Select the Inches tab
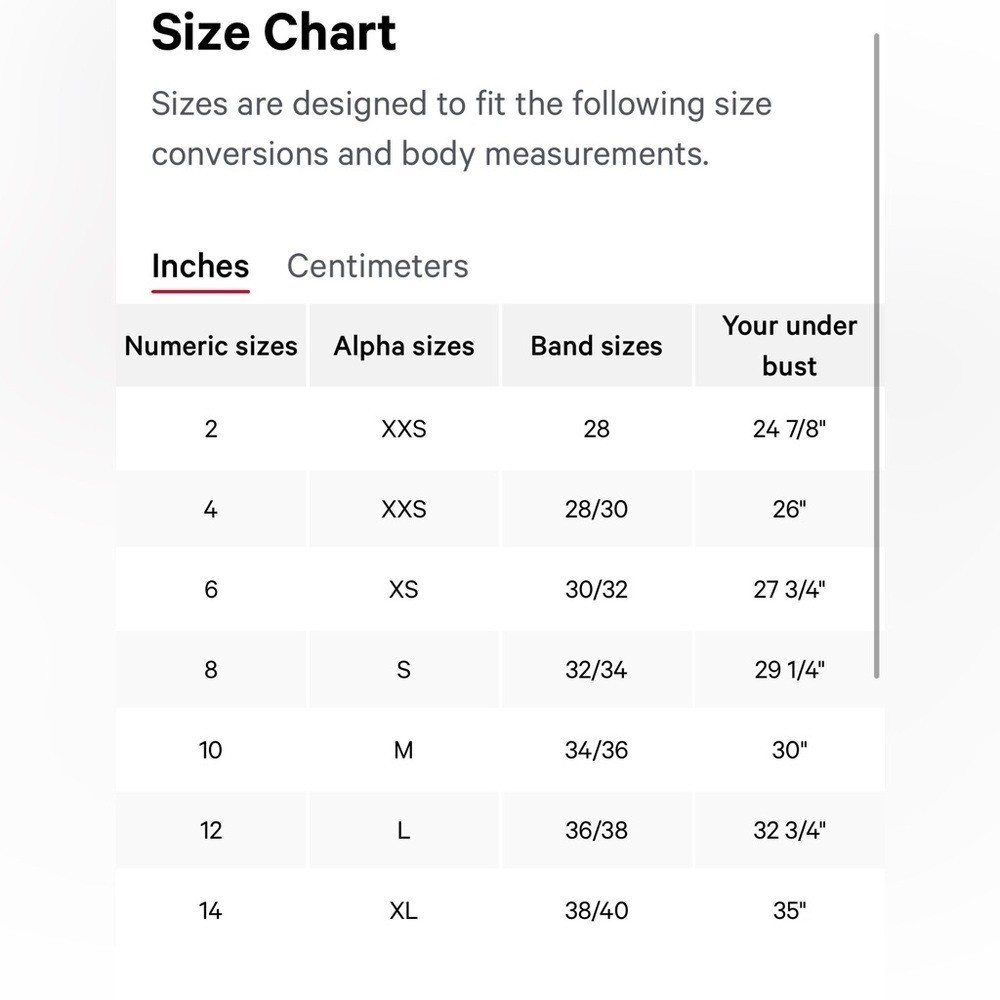 point(200,266)
